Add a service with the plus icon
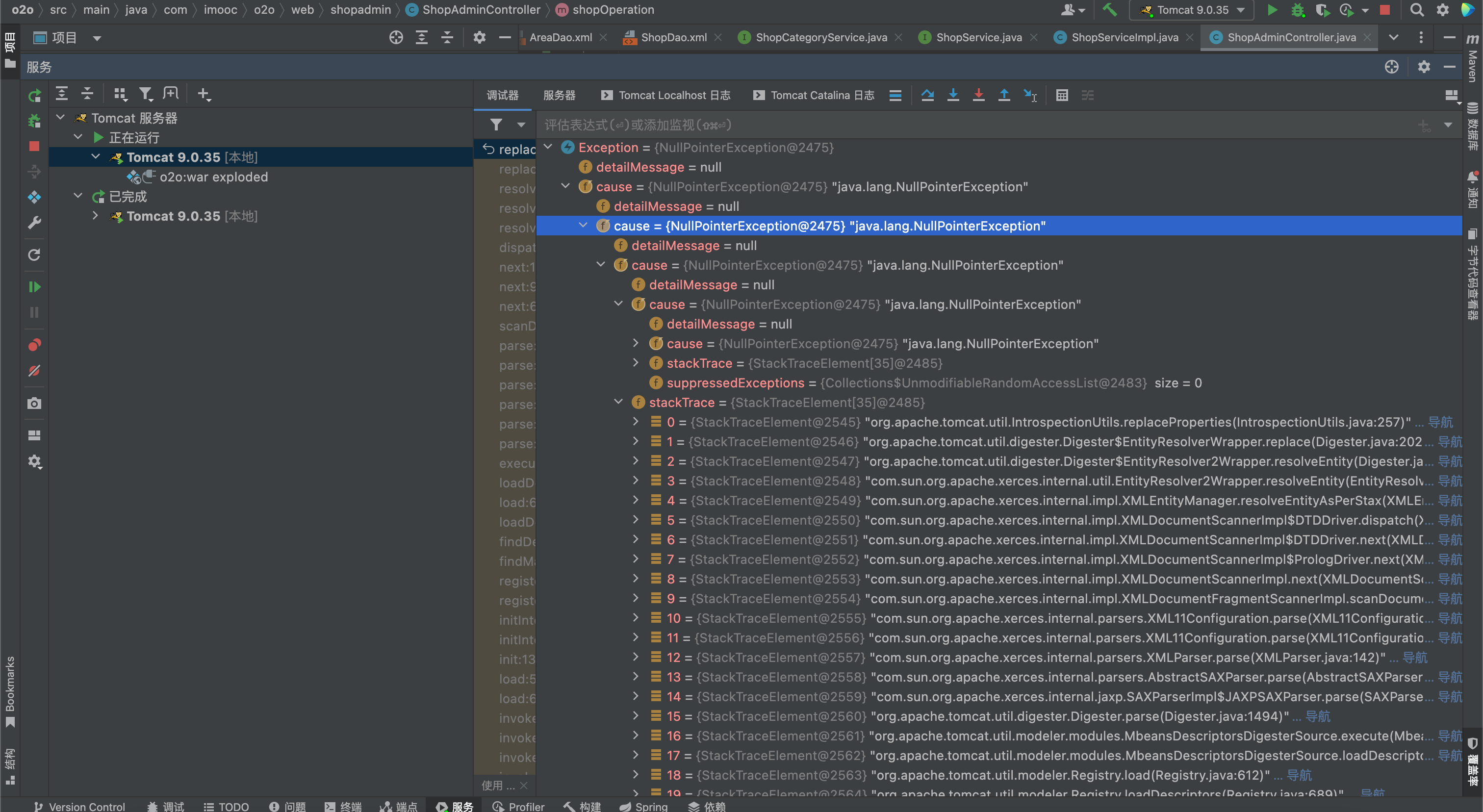This screenshot has height=812, width=1483. 204,94
